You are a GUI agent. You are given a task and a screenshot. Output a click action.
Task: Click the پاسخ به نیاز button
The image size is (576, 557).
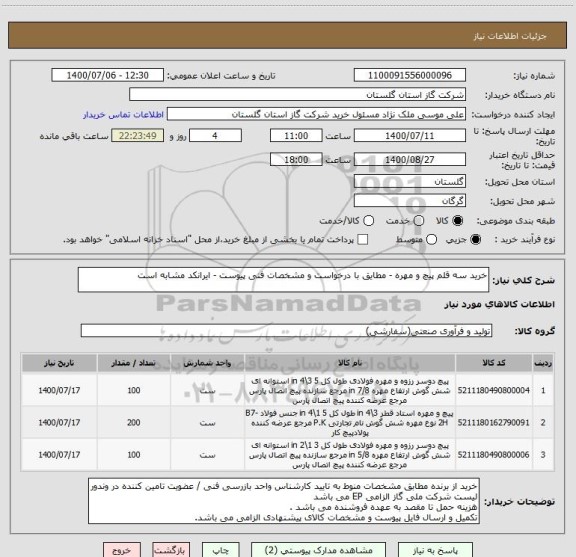click(435, 550)
